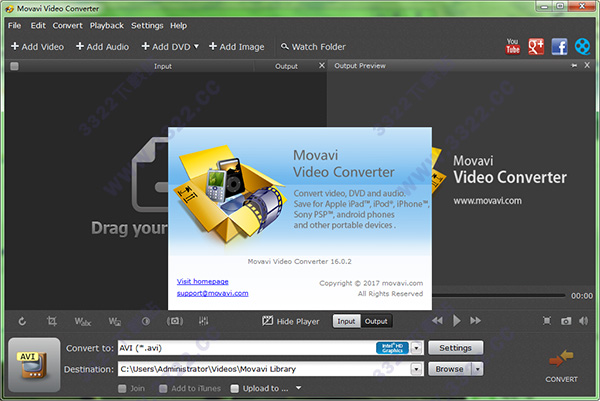Click the Browse button

(450, 369)
